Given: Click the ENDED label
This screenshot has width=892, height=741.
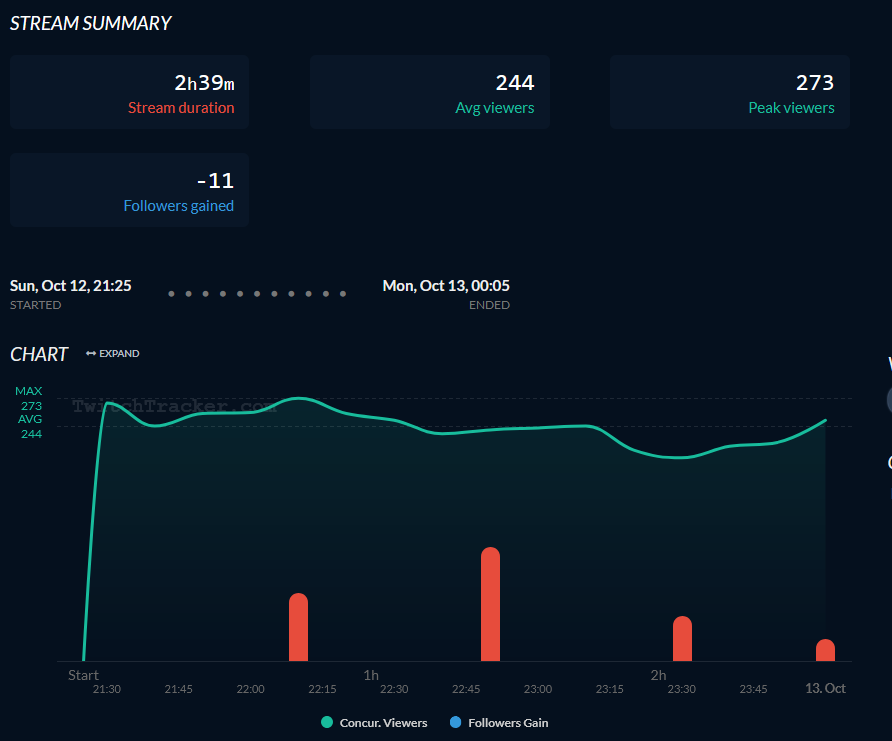Looking at the screenshot, I should click(x=489, y=305).
